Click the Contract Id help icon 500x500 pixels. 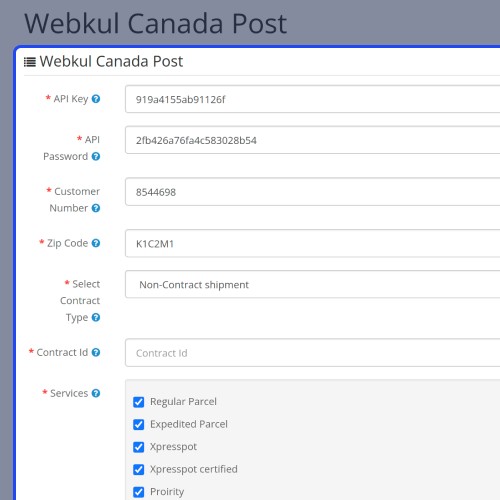coord(96,352)
